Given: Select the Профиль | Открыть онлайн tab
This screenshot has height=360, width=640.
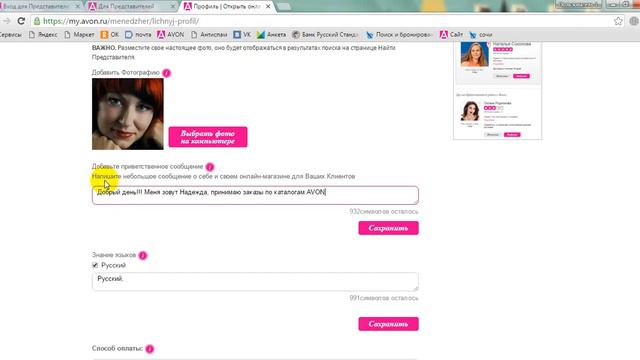Looking at the screenshot, I should click(227, 7).
